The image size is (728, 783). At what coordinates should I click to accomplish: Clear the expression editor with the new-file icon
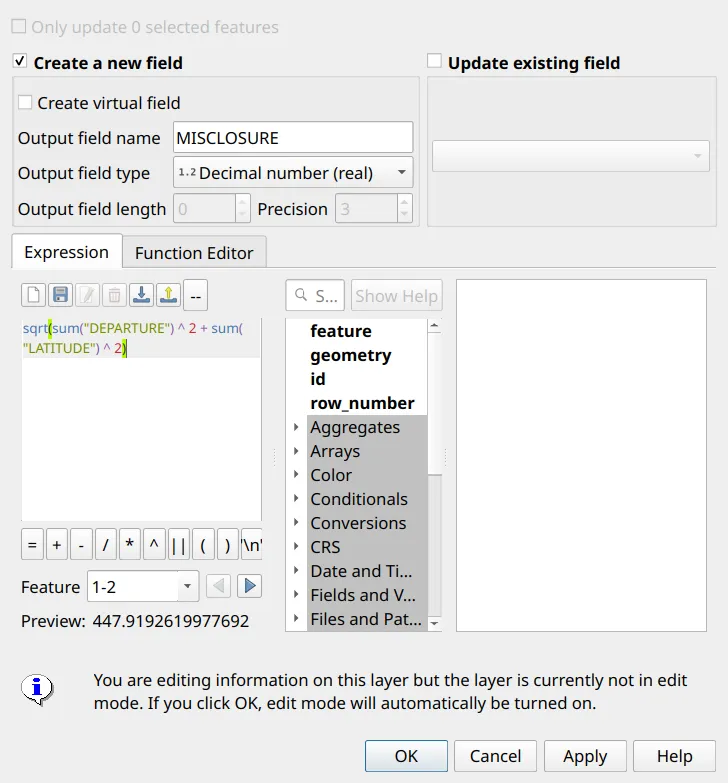[33, 295]
